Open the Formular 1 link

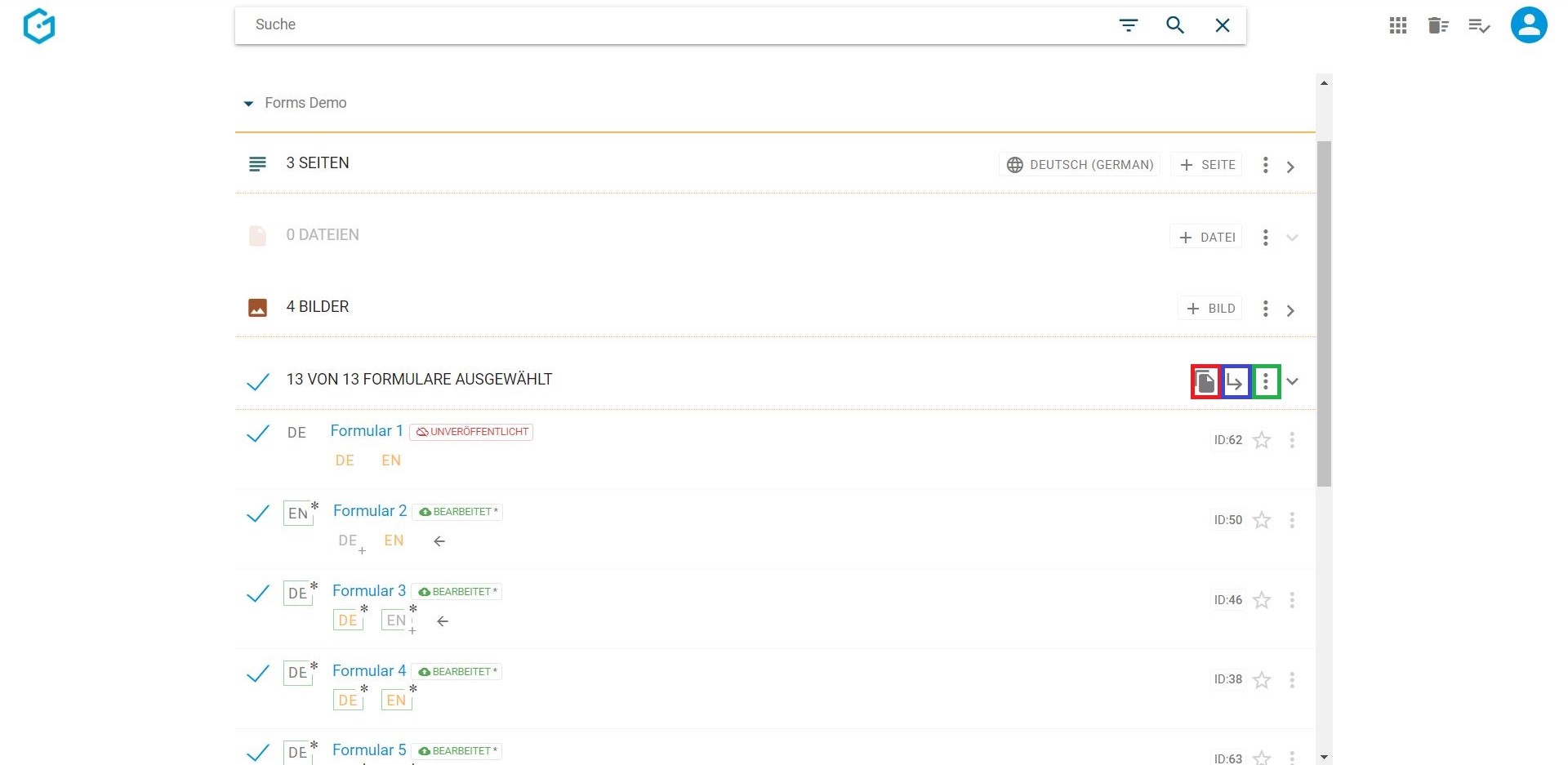pyautogui.click(x=367, y=431)
